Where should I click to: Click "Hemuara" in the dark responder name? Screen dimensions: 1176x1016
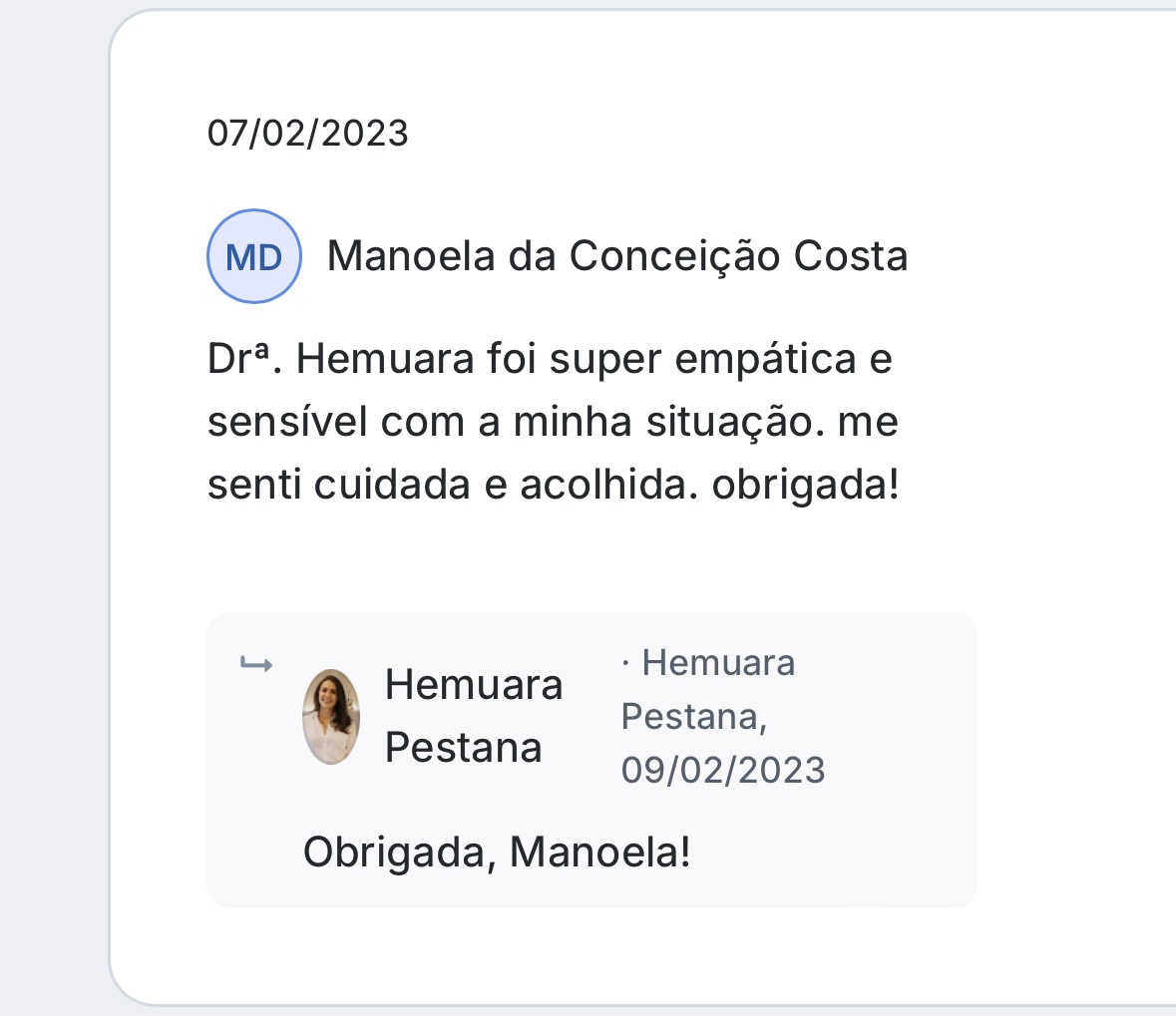pyautogui.click(x=474, y=685)
